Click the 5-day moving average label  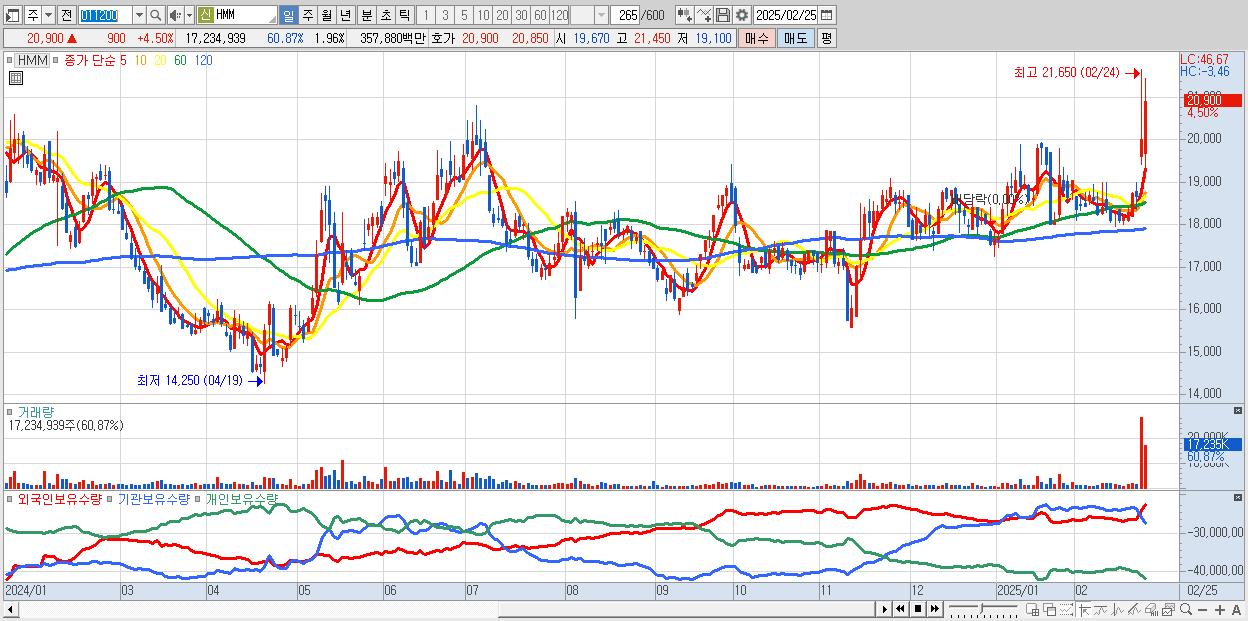[123, 60]
